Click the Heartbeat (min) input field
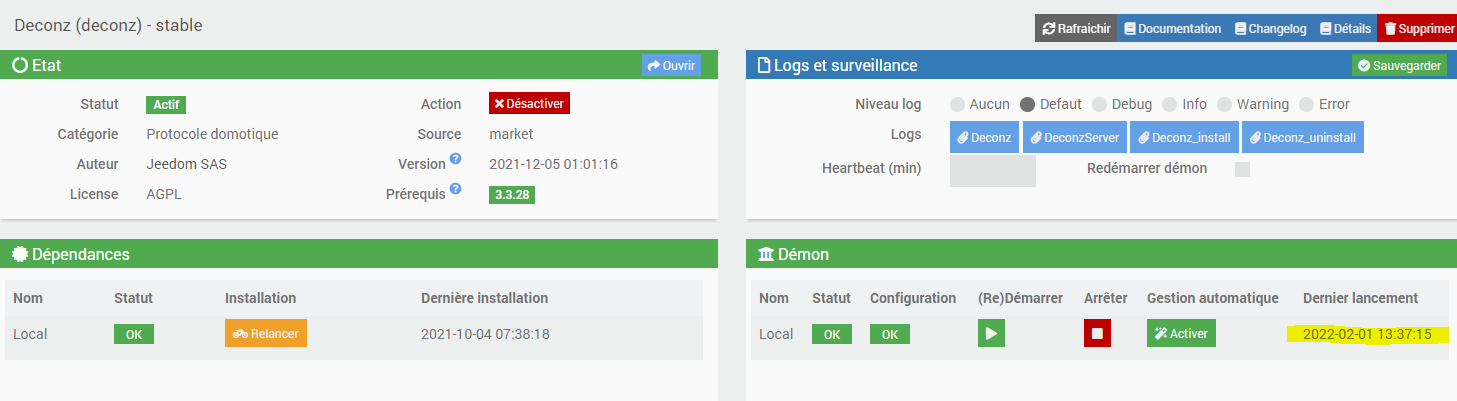Image resolution: width=1457 pixels, height=401 pixels. tap(992, 170)
